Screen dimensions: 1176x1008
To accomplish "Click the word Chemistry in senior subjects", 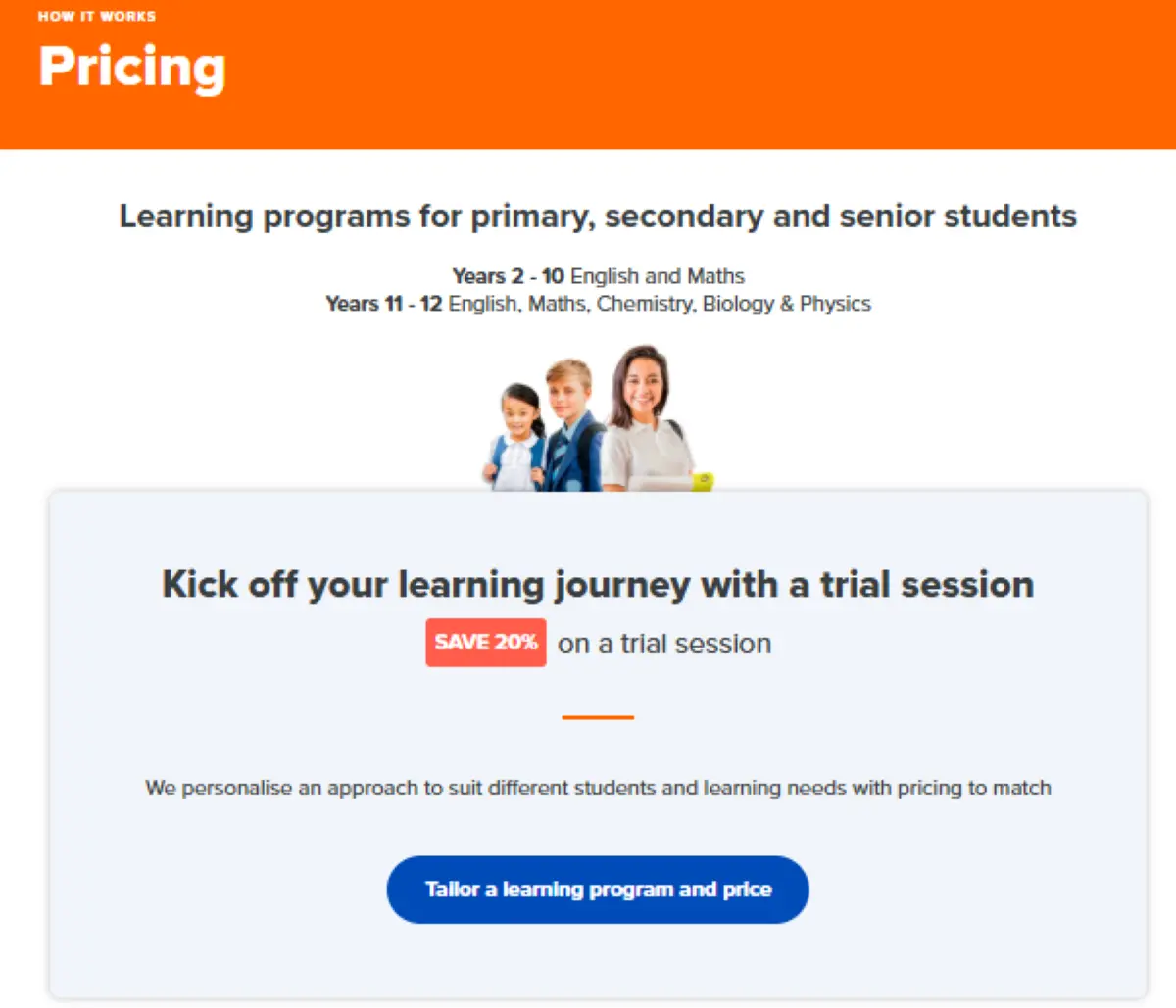I will coord(646,304).
